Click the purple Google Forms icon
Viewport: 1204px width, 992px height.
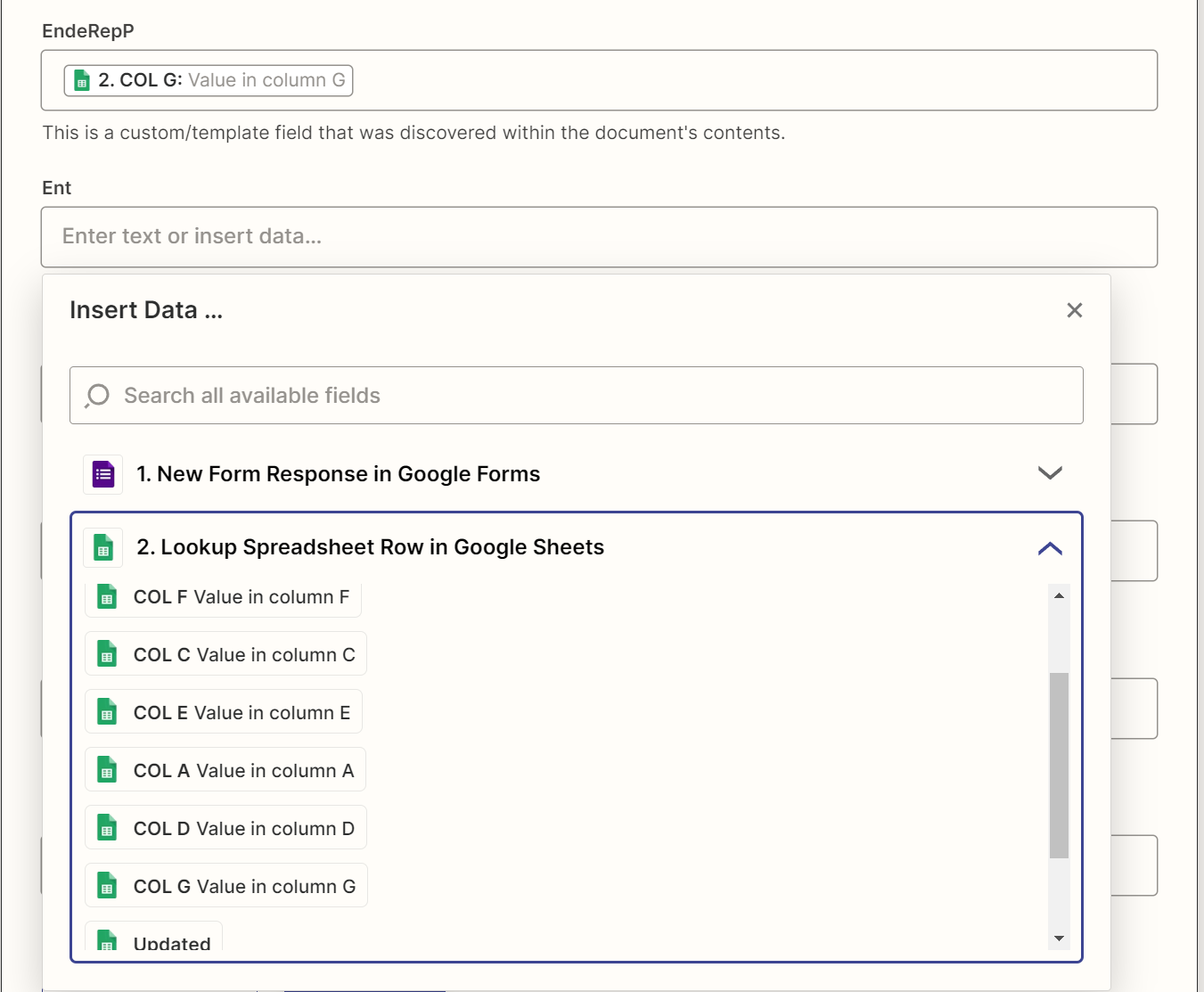(x=103, y=474)
